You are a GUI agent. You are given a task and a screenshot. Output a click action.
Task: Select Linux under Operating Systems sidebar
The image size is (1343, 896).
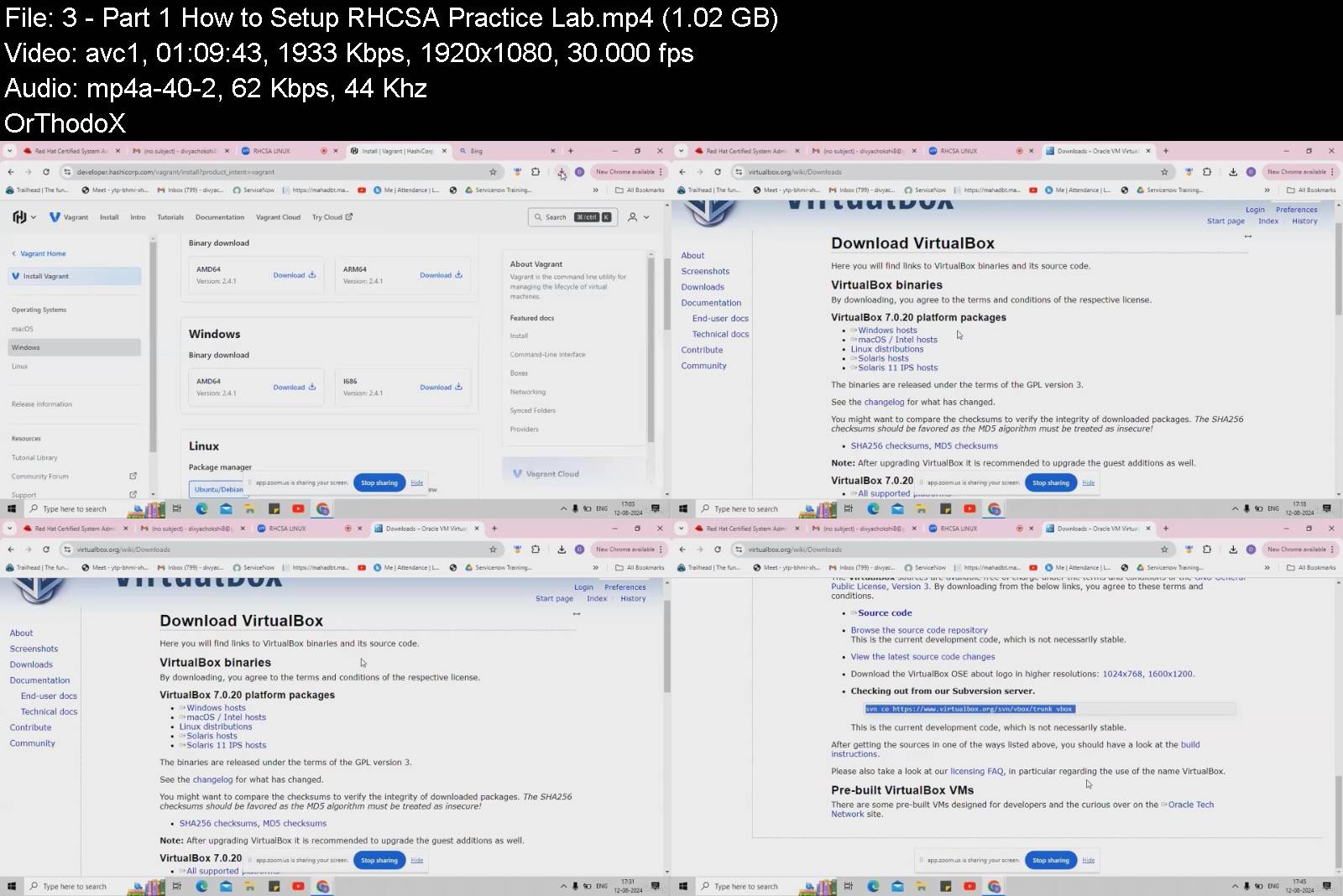click(20, 367)
